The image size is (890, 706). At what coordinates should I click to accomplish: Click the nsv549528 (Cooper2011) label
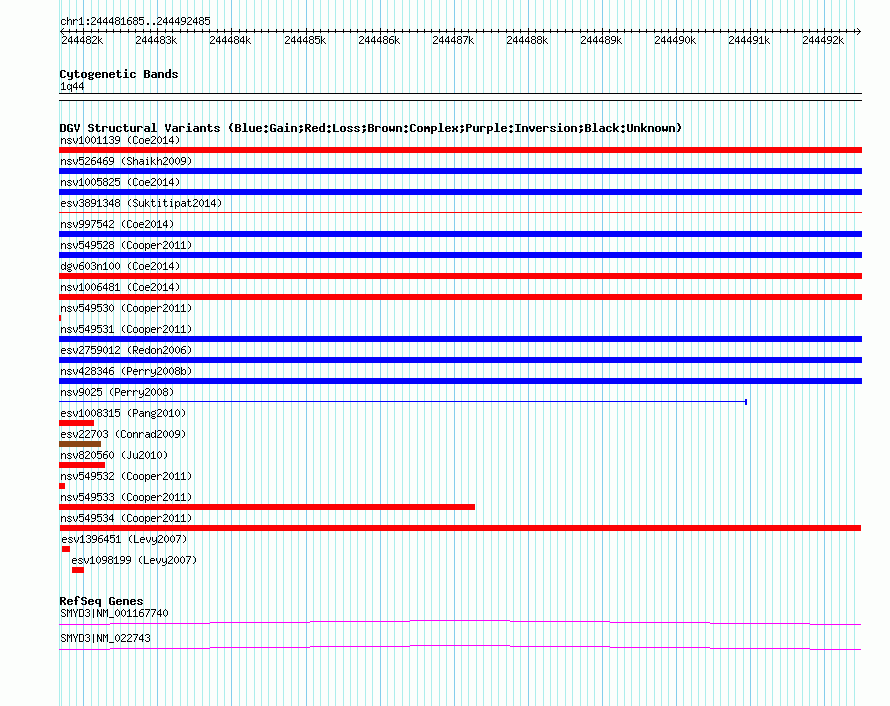point(126,245)
